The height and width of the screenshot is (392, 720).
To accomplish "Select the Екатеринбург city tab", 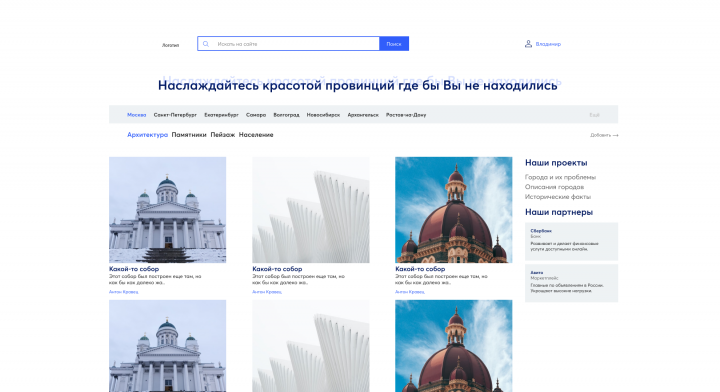I will [x=221, y=115].
